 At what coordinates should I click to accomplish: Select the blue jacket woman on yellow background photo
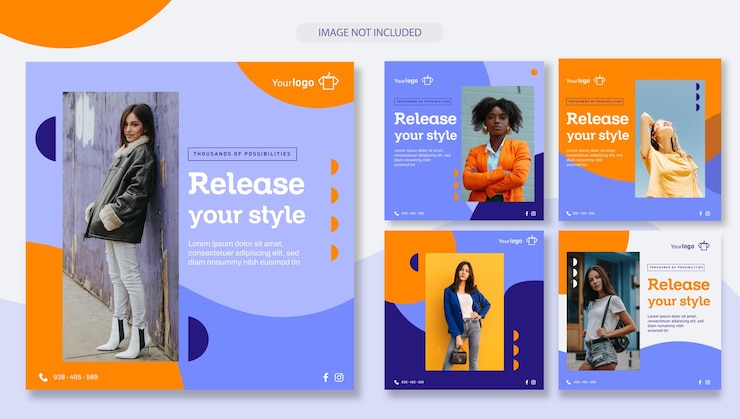point(465,312)
